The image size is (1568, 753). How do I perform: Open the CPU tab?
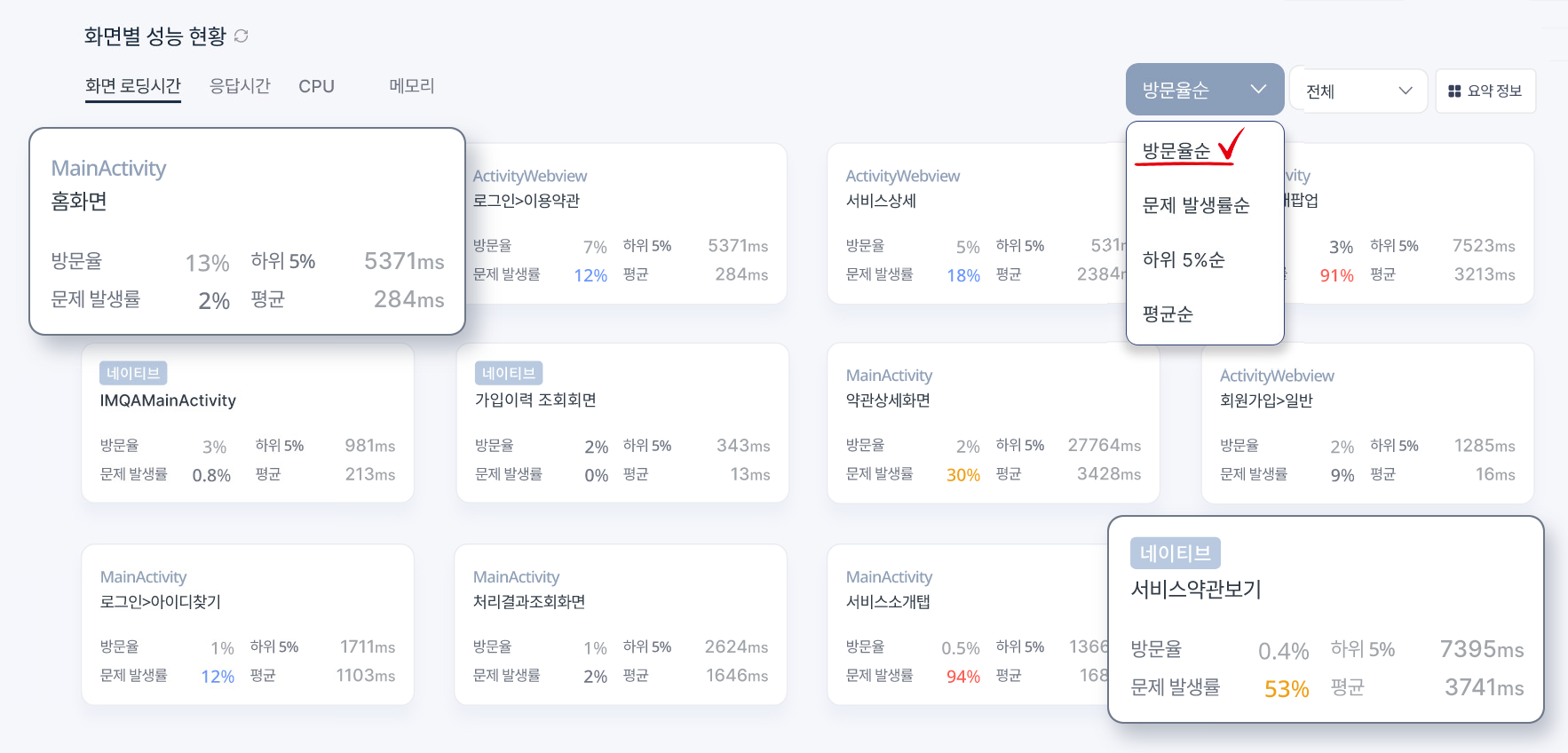316,86
